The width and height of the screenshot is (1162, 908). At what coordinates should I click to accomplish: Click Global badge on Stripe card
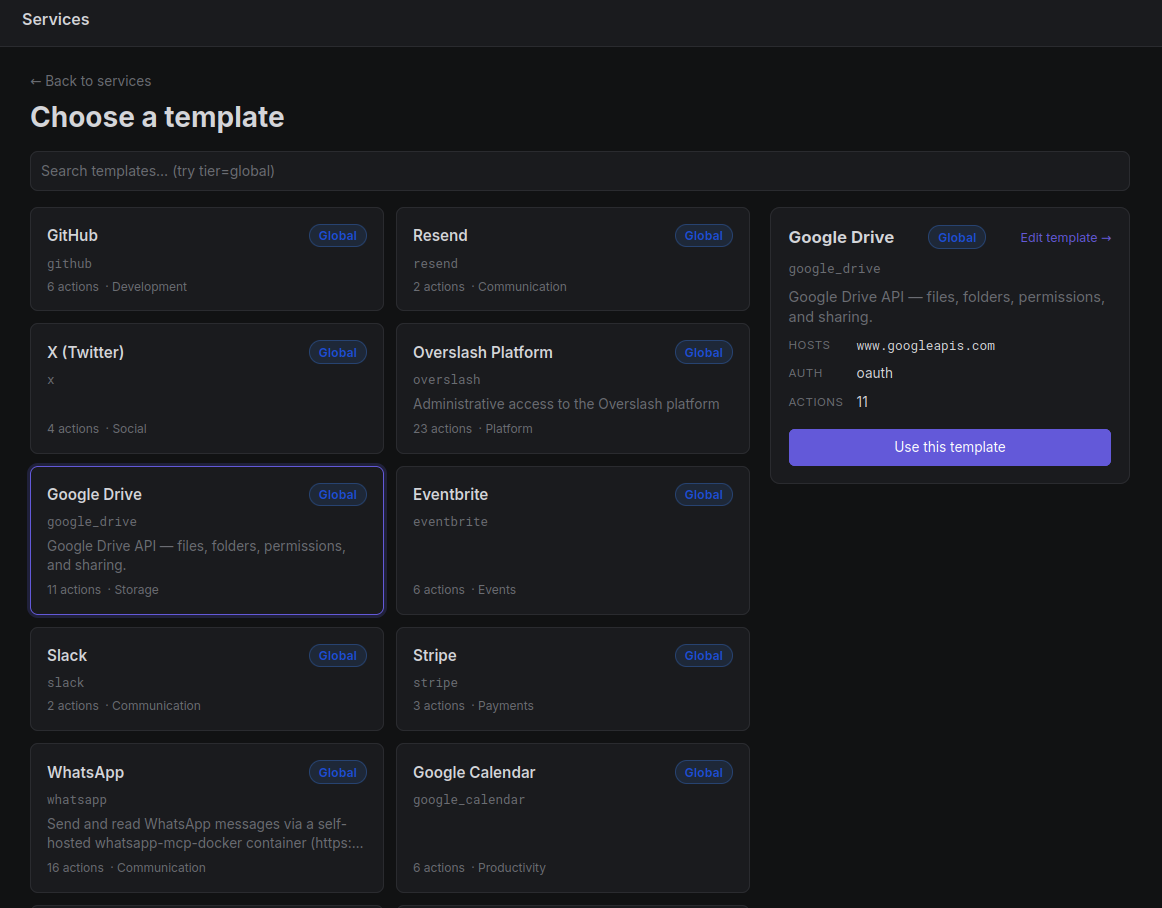(703, 656)
